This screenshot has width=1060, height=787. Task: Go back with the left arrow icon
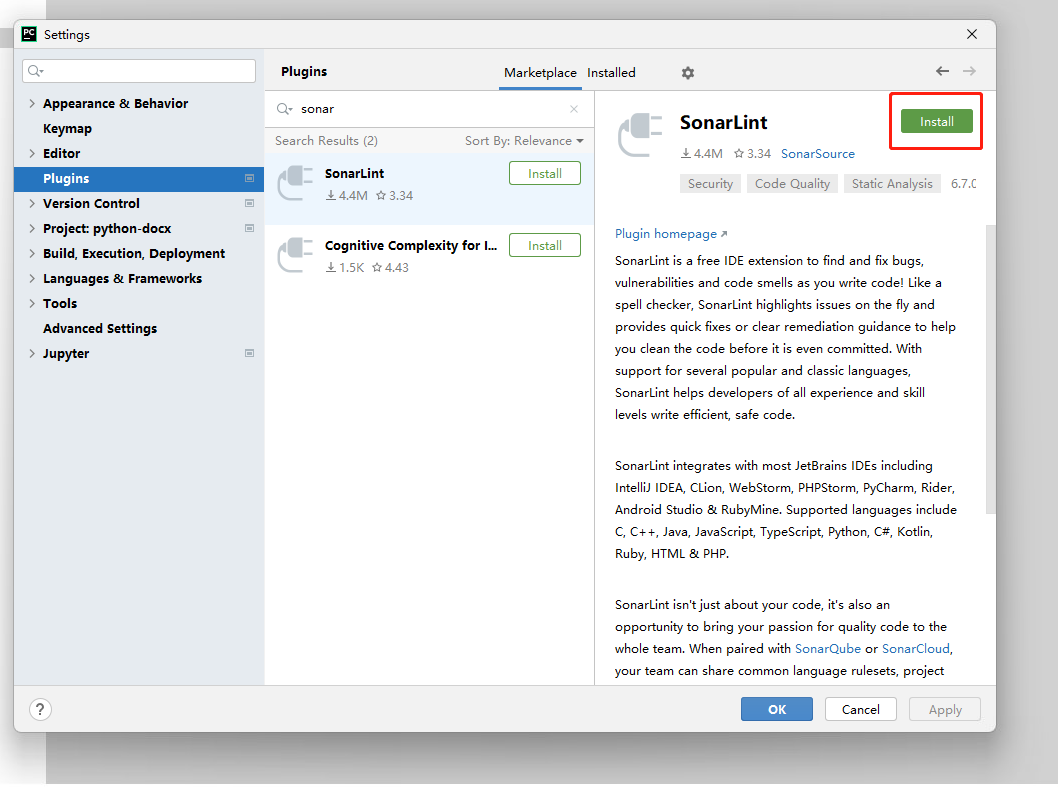point(942,71)
